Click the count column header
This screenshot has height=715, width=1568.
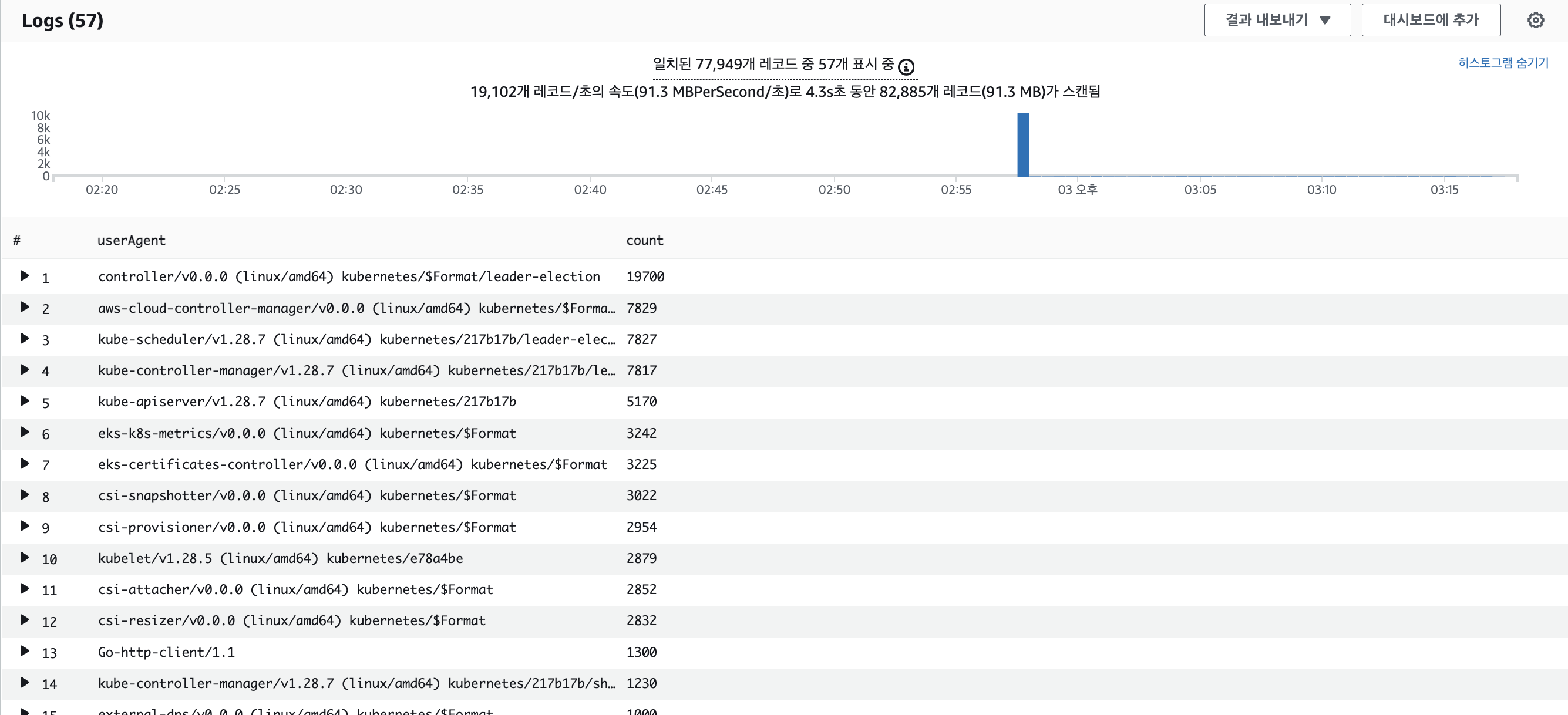pos(644,240)
